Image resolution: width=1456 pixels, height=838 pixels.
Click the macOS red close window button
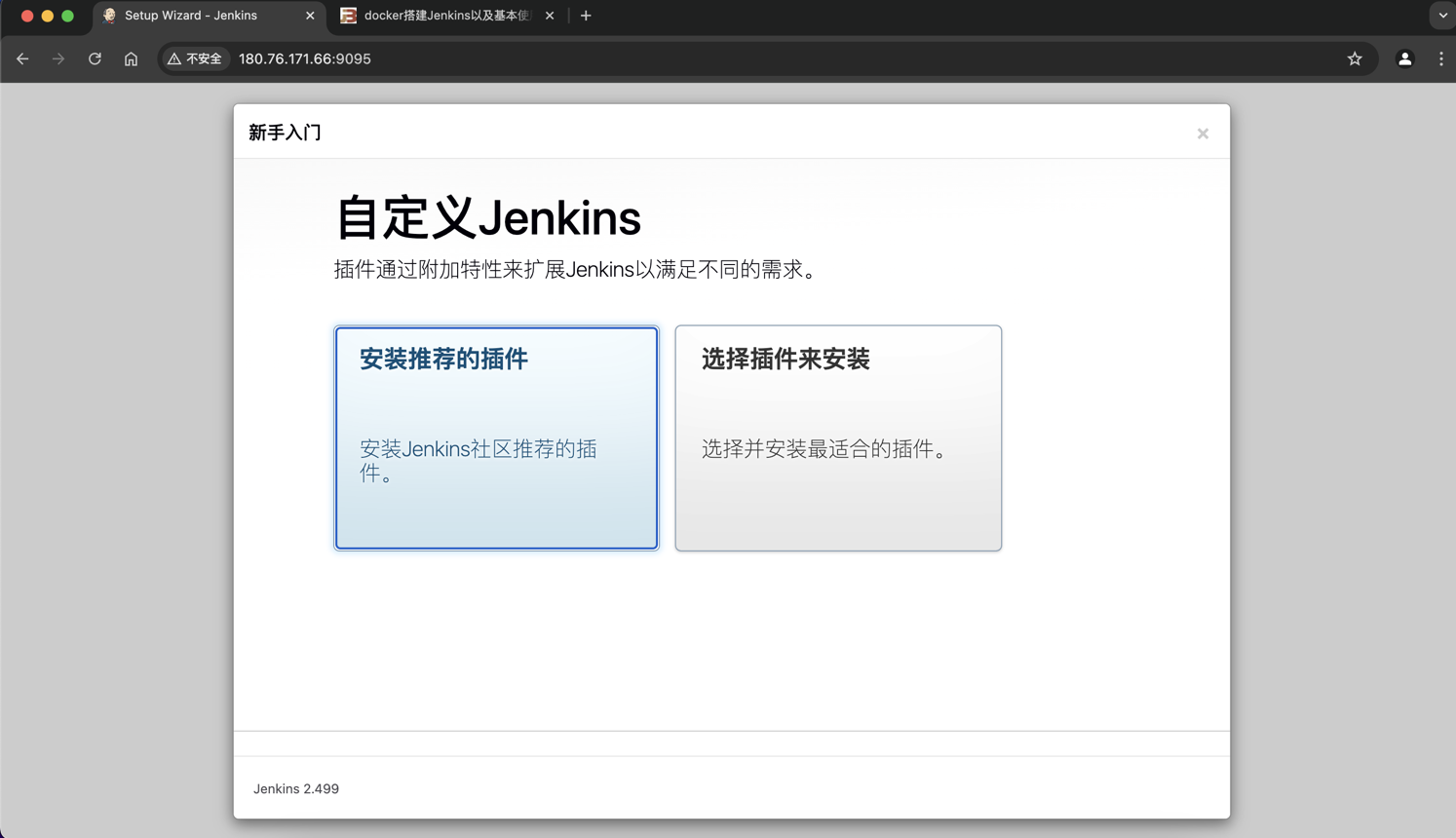coord(27,16)
